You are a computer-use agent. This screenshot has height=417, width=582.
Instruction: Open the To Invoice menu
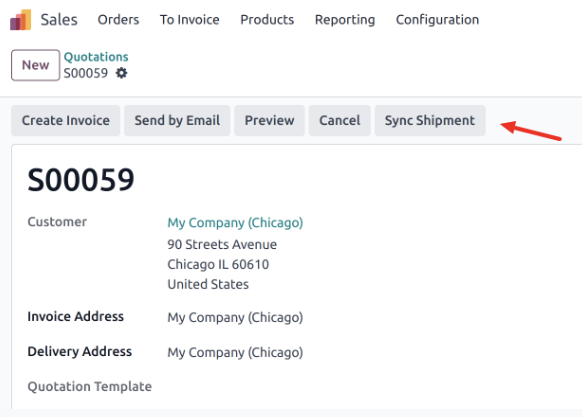[x=190, y=20]
